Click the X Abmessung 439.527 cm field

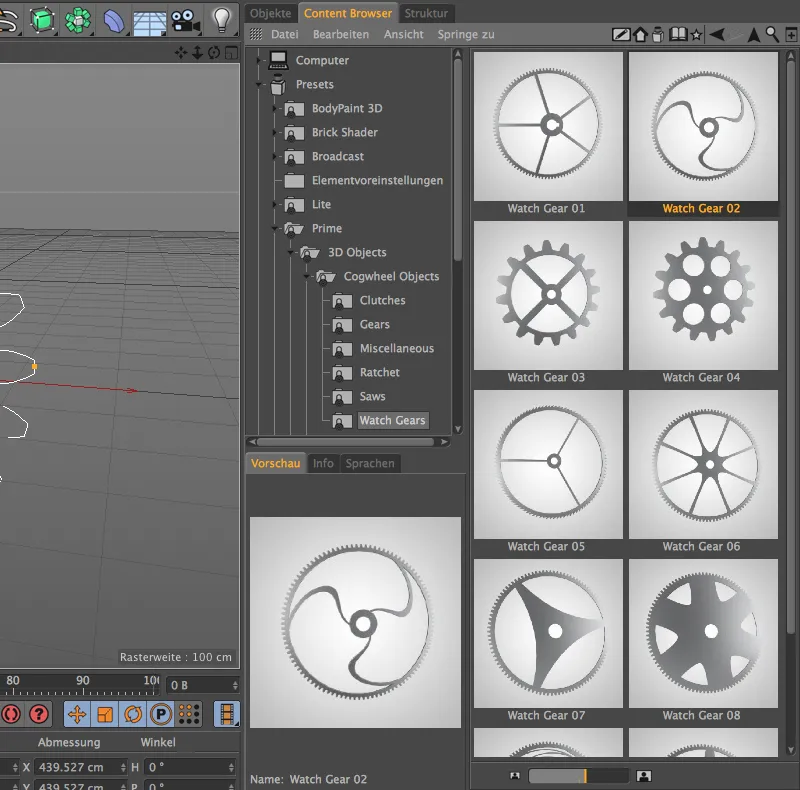coord(80,767)
